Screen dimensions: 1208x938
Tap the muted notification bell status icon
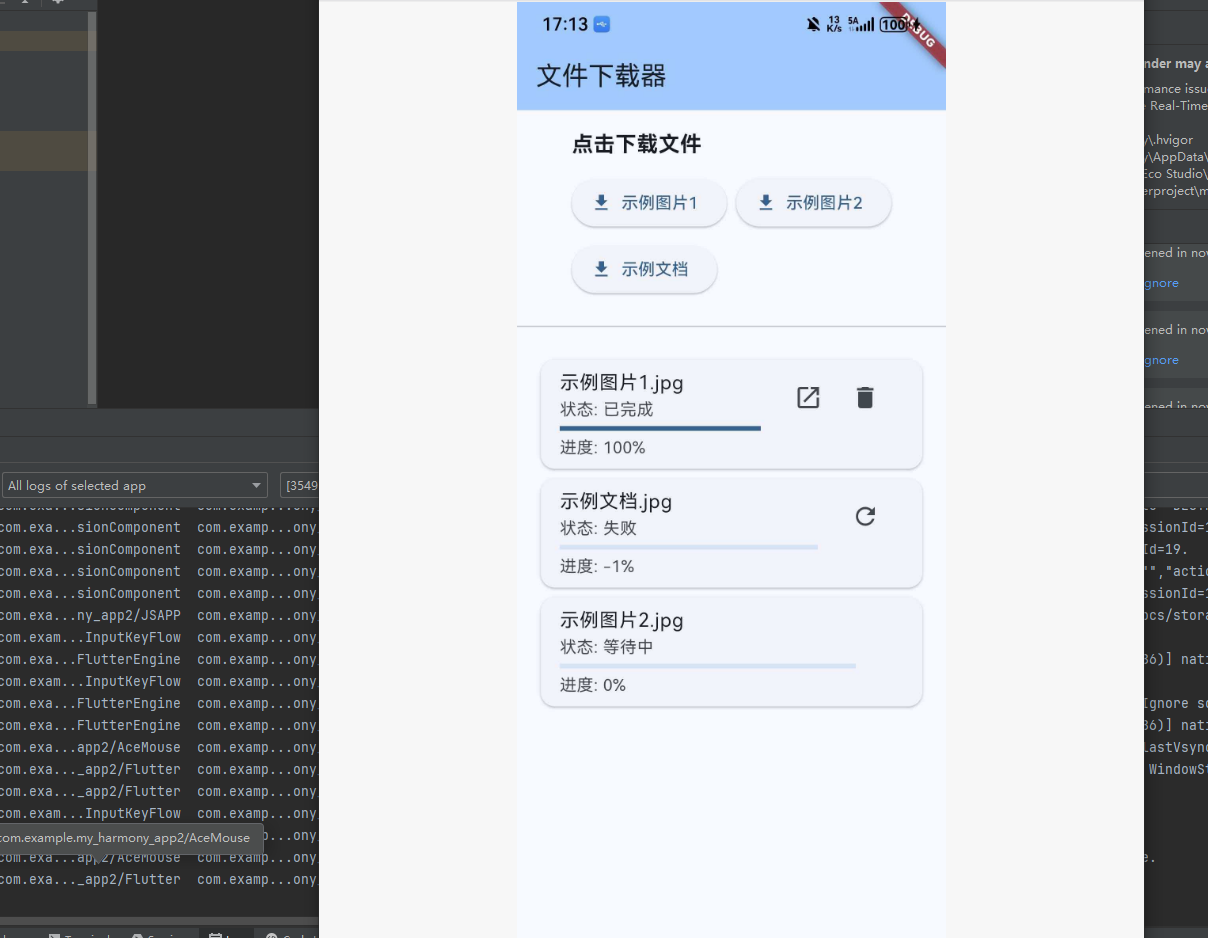pos(812,24)
